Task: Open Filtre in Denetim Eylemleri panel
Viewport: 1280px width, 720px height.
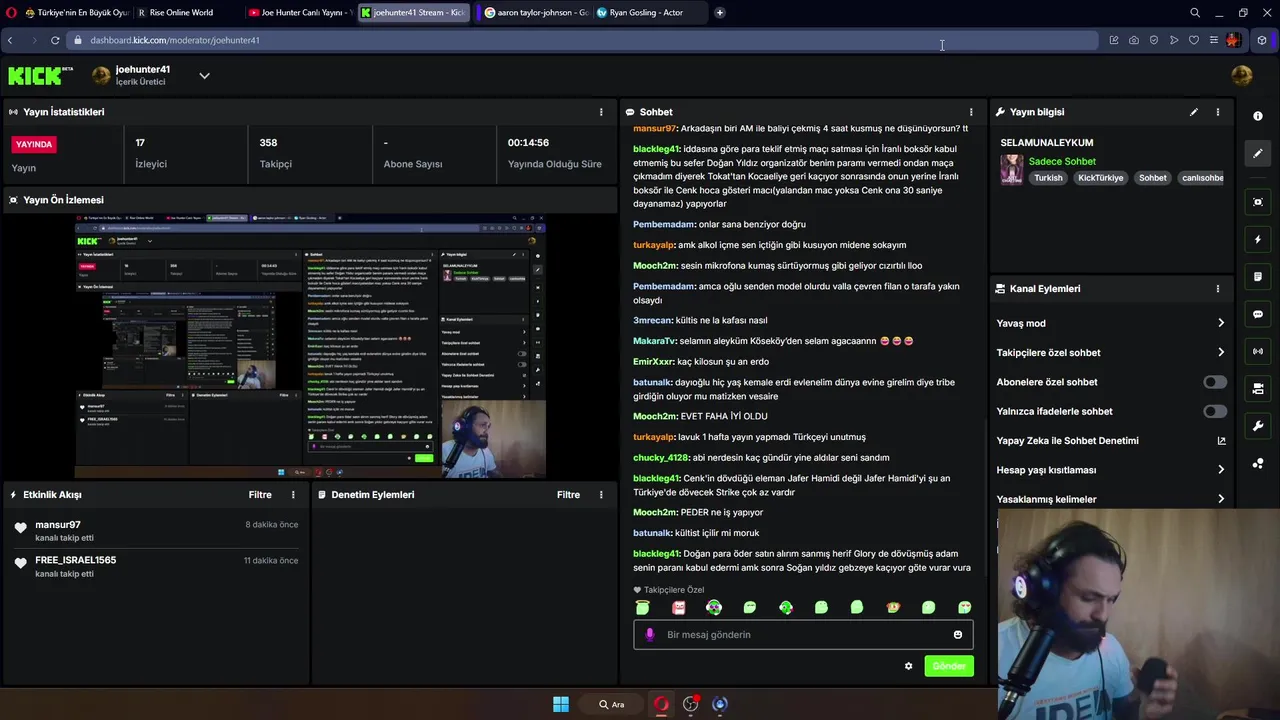Action: tap(568, 495)
